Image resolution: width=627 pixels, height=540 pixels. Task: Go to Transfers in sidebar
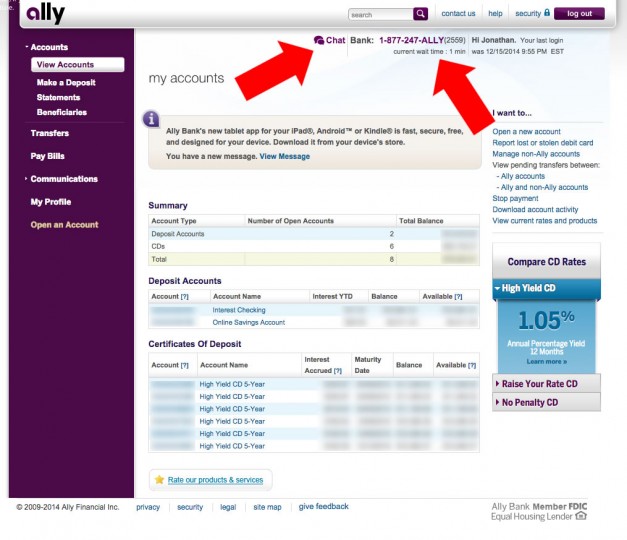pos(50,133)
